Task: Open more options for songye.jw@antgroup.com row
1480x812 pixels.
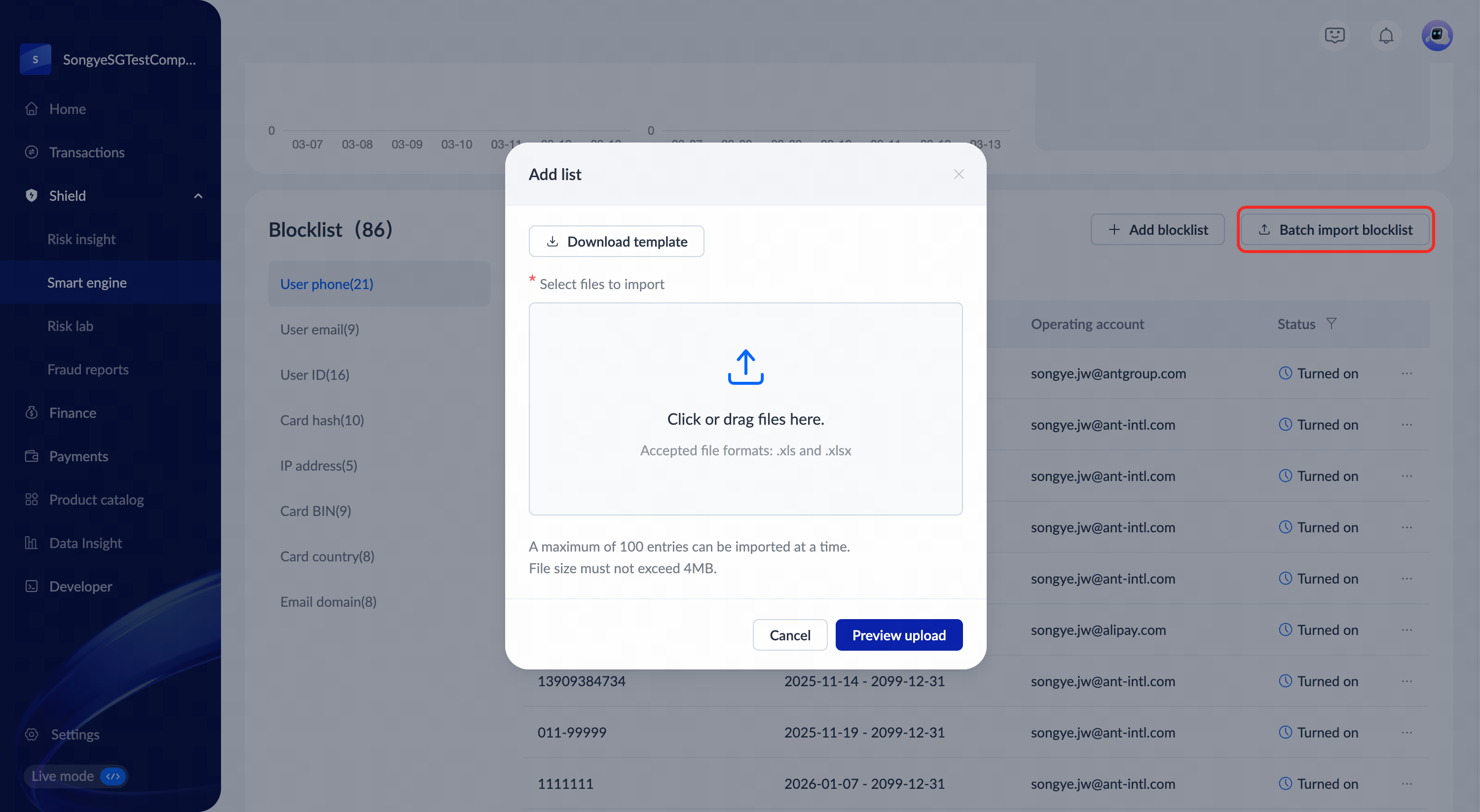Action: 1406,373
